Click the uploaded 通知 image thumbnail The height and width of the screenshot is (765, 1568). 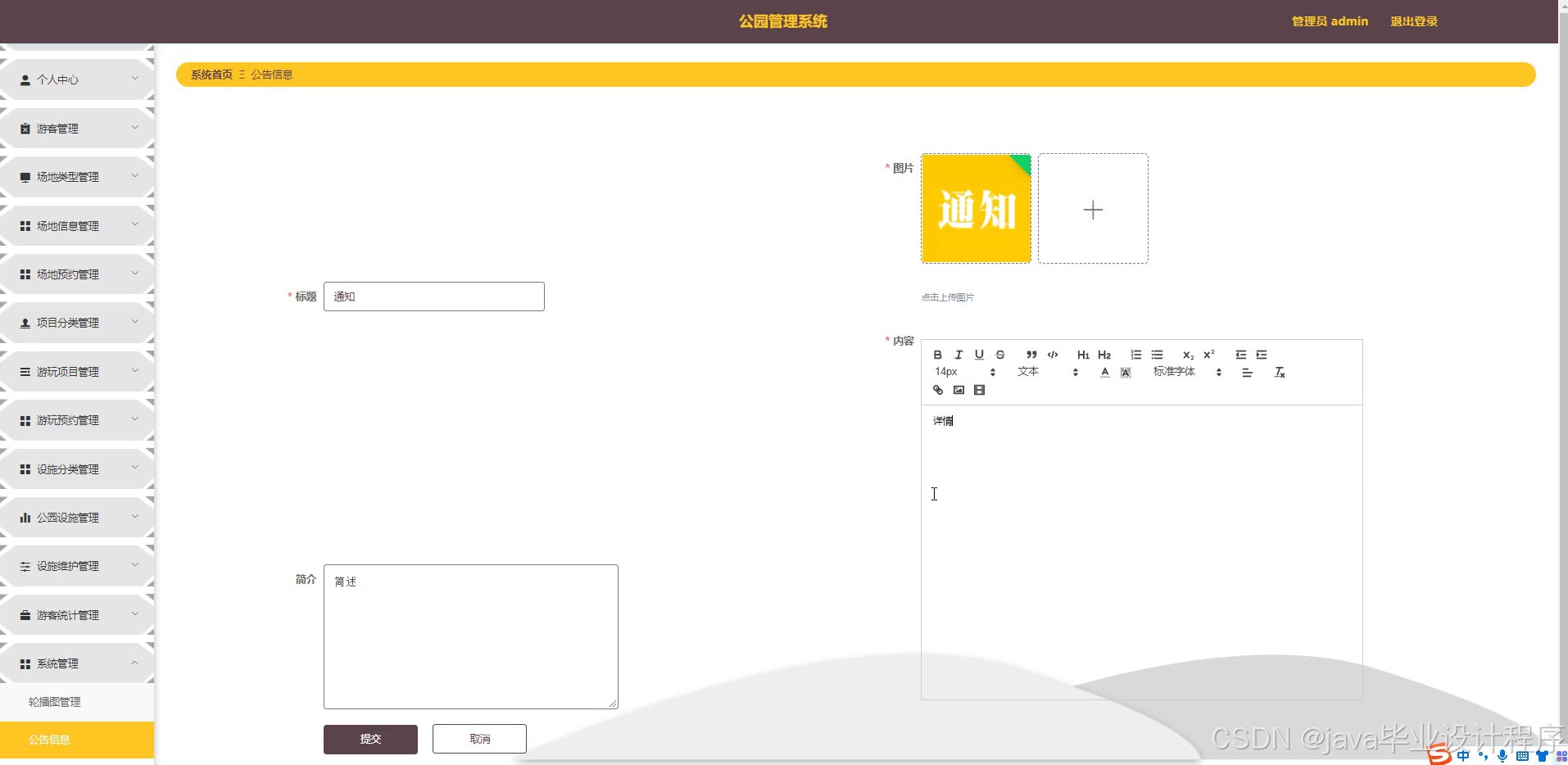tap(977, 208)
